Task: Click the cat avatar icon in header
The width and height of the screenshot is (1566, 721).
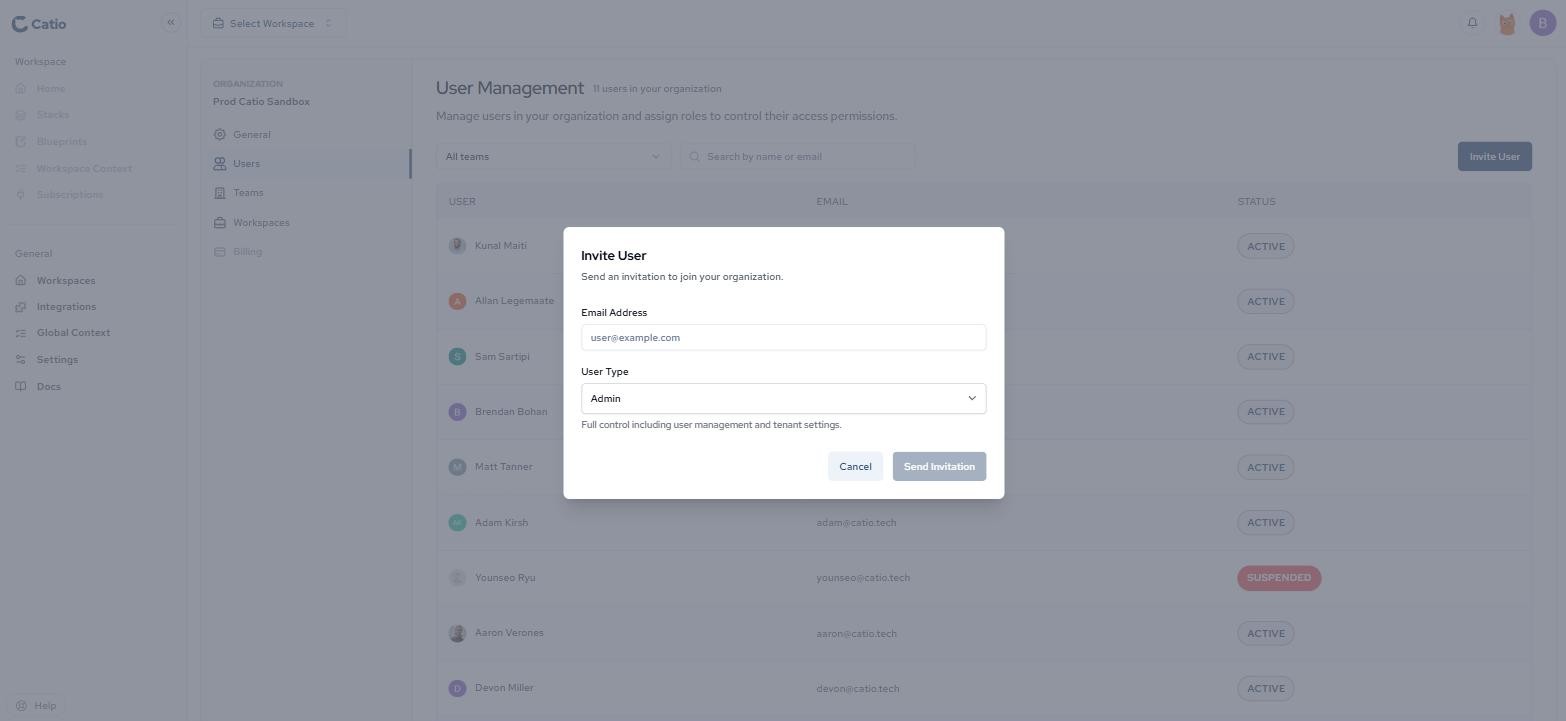Action: tap(1507, 24)
